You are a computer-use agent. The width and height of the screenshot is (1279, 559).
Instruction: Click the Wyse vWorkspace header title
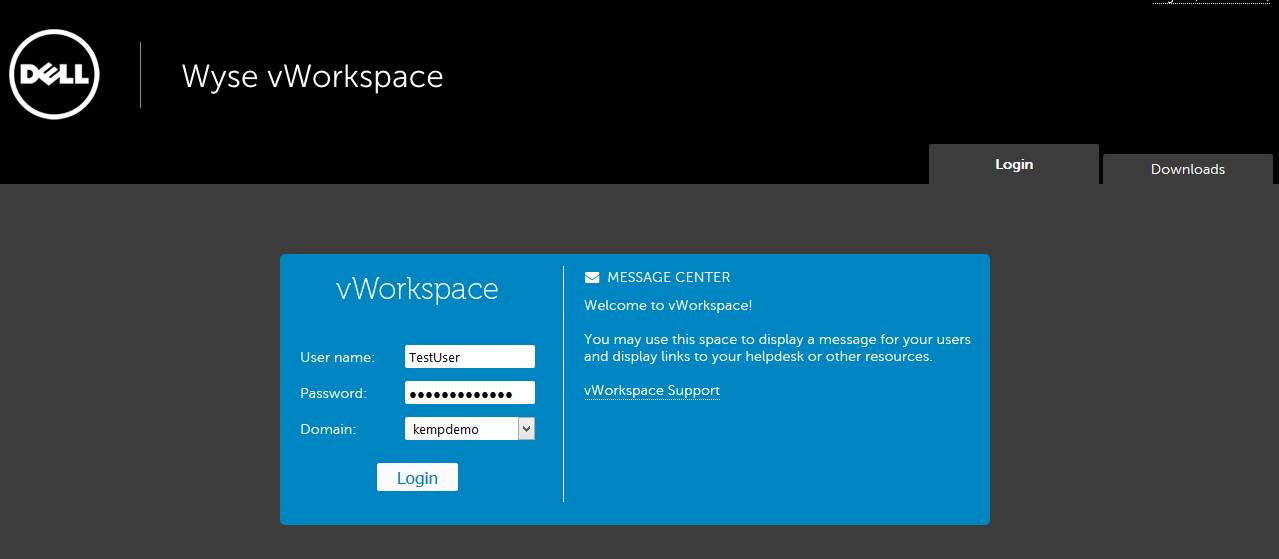tap(312, 76)
